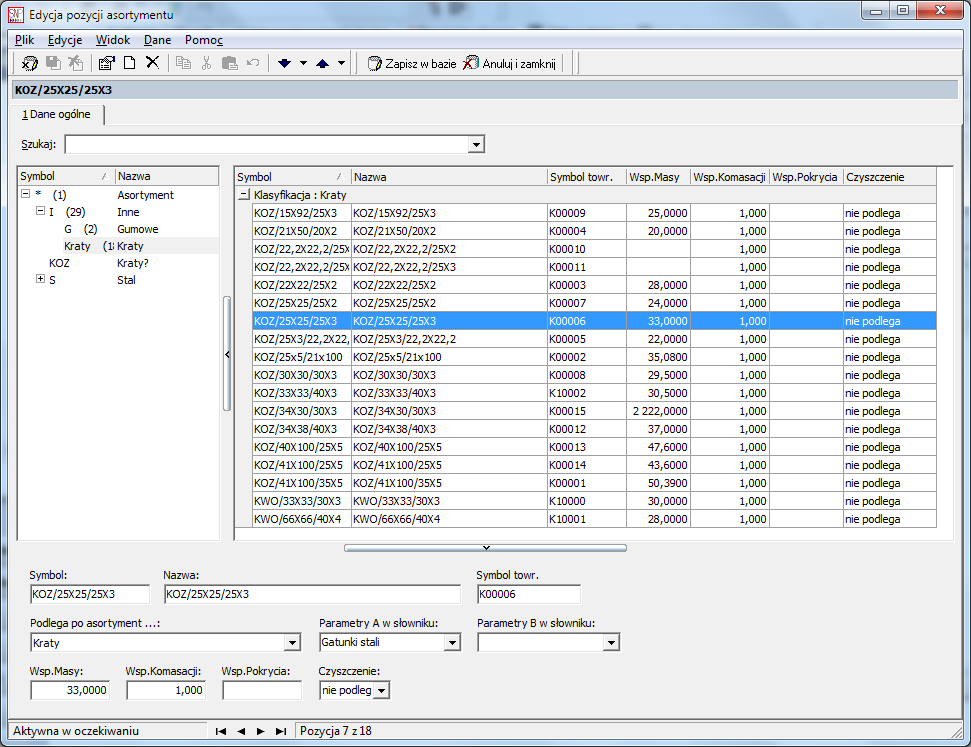Screen dimensions: 971x747
Task: Select the Gumowe tree item
Action: point(137,229)
